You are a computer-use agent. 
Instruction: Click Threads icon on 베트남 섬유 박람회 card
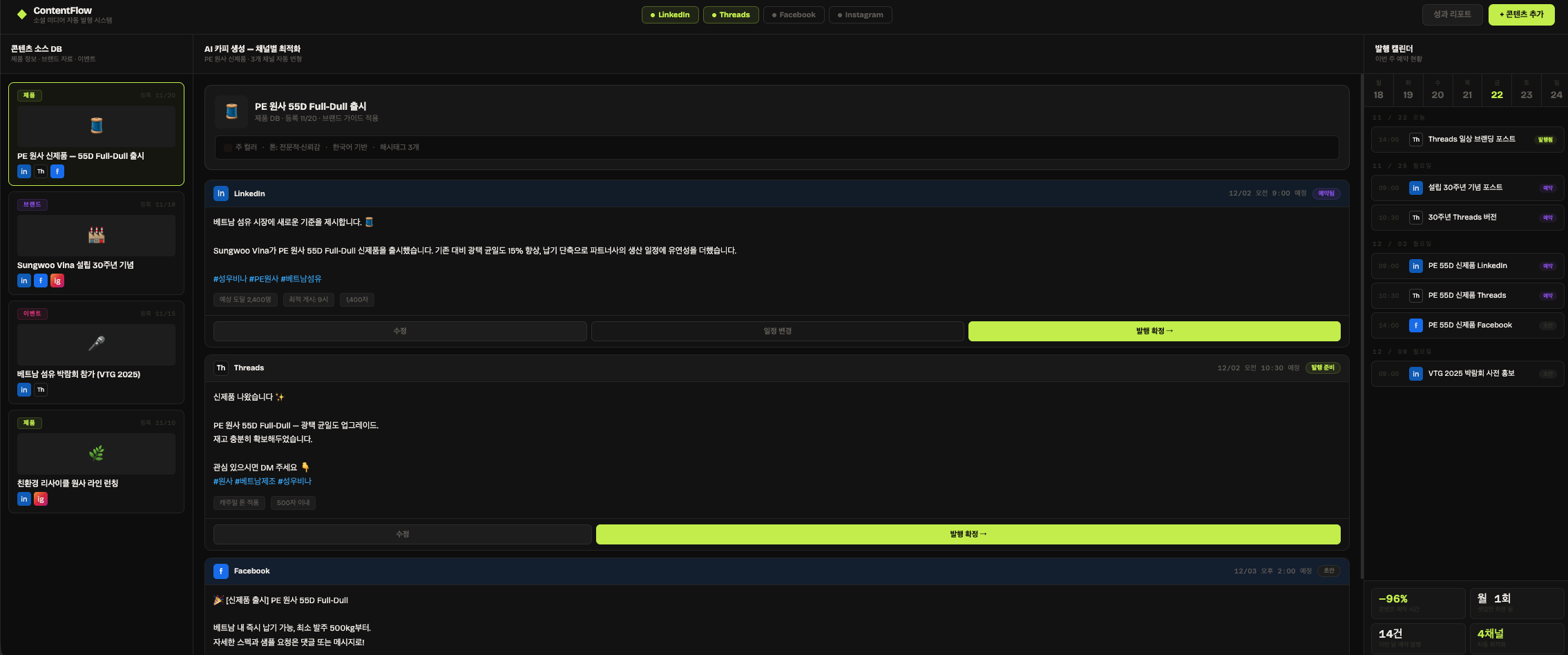click(41, 390)
